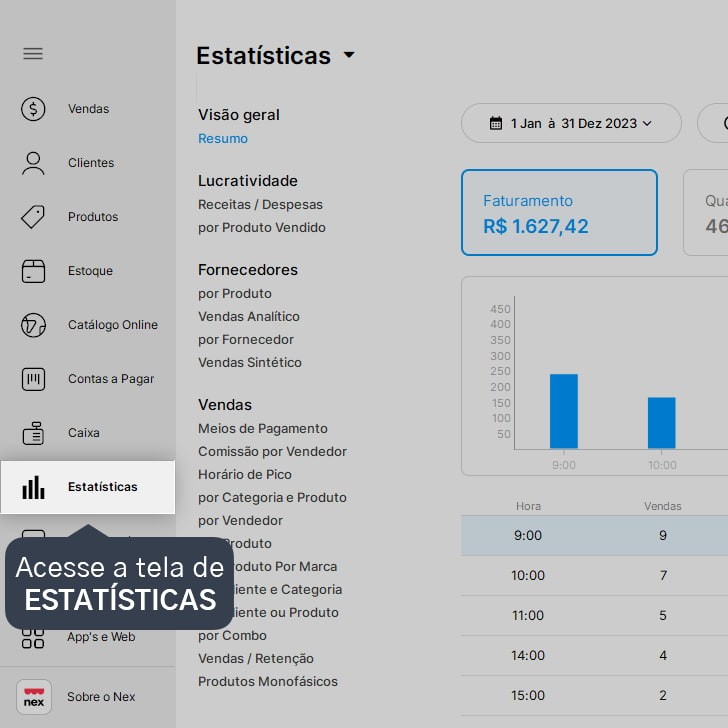Click the Produtos tag icon
This screenshot has width=728, height=728.
(x=33, y=217)
